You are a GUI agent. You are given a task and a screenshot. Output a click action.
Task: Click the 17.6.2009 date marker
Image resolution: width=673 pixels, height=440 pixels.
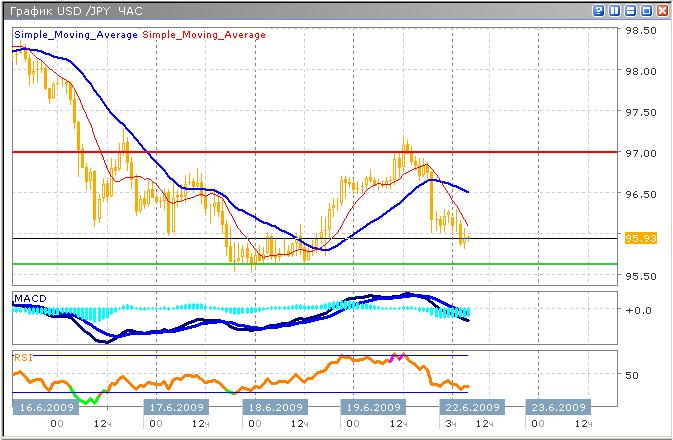tap(176, 408)
